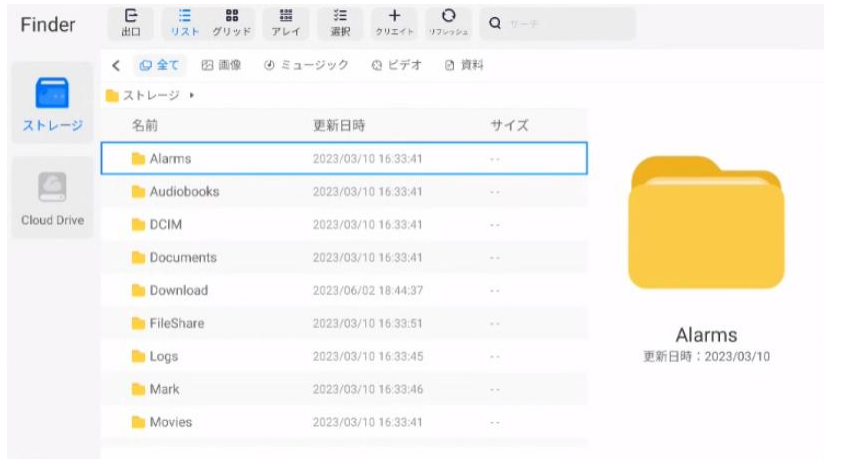Click the large Alarms folder preview
The height and width of the screenshot is (465, 849).
tap(706, 222)
